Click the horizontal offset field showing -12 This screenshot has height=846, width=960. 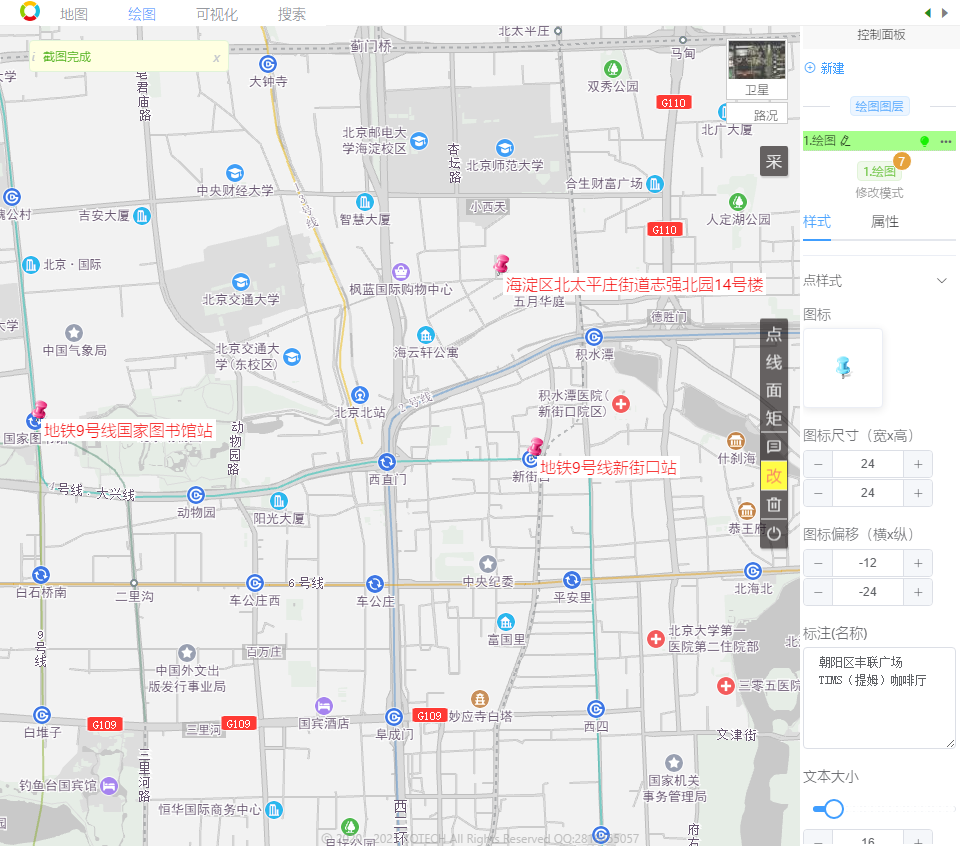(868, 563)
